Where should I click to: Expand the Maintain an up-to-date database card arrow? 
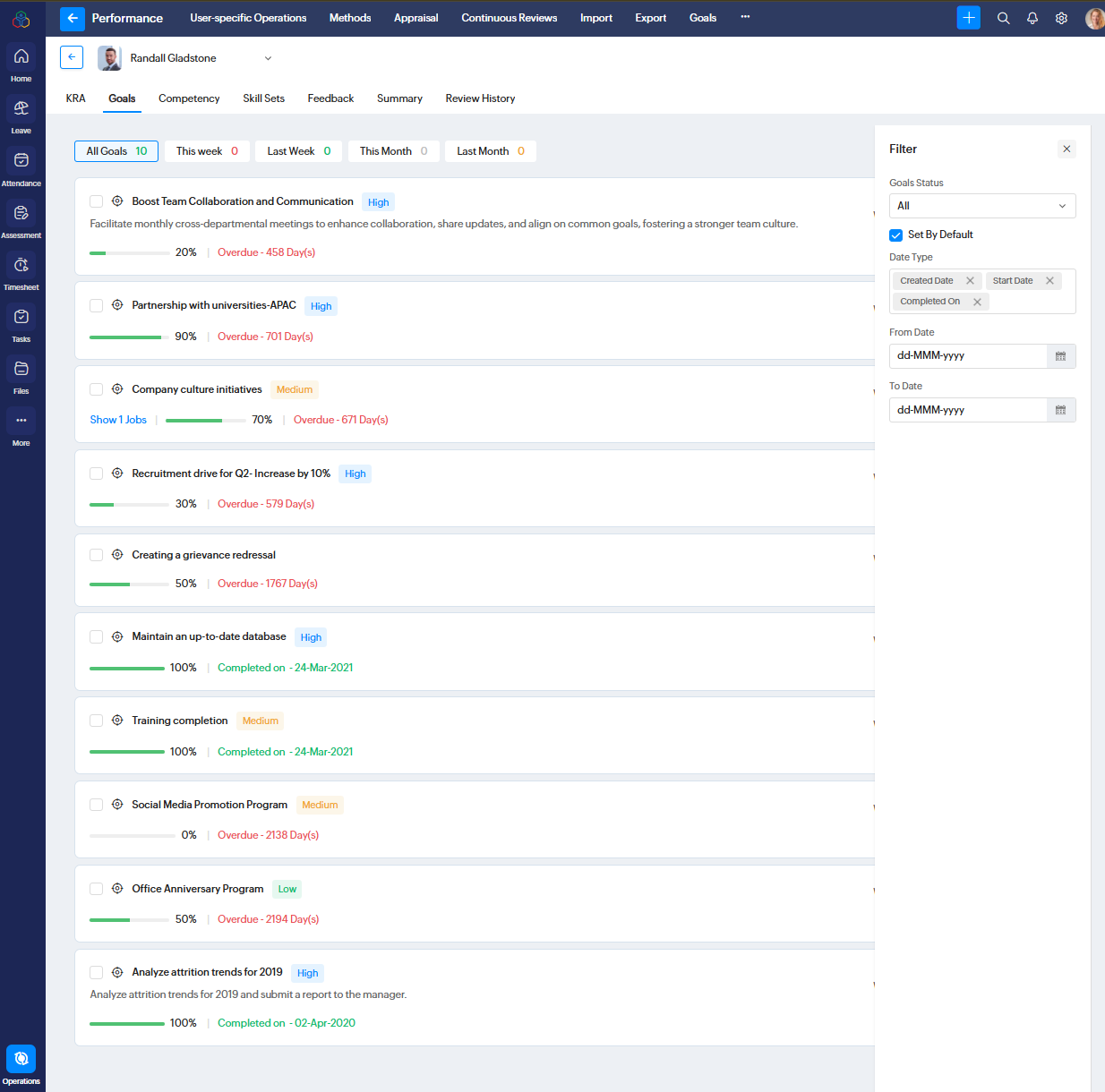point(873,638)
